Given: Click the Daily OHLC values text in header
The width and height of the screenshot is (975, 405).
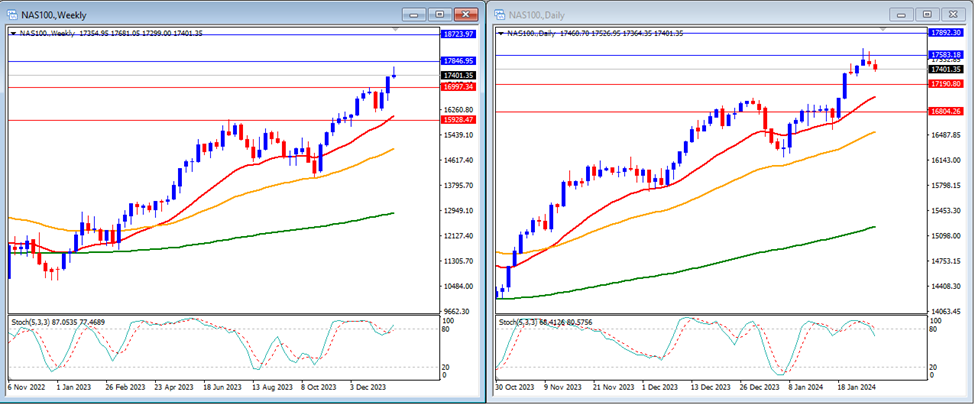Looking at the screenshot, I should tap(621, 34).
